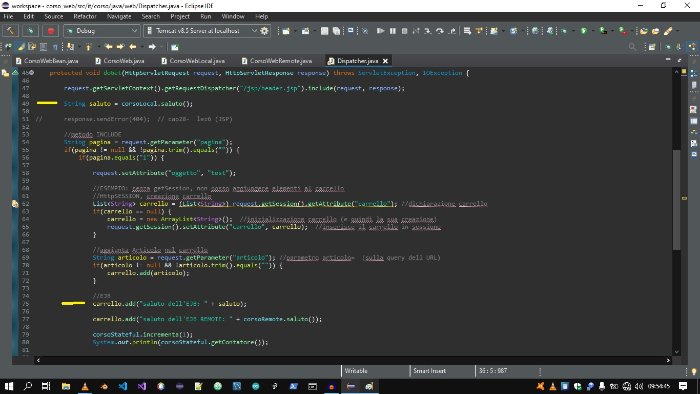Click the editor scroll-down arrow
The height and width of the screenshot is (394, 700).
pyautogui.click(x=676, y=352)
